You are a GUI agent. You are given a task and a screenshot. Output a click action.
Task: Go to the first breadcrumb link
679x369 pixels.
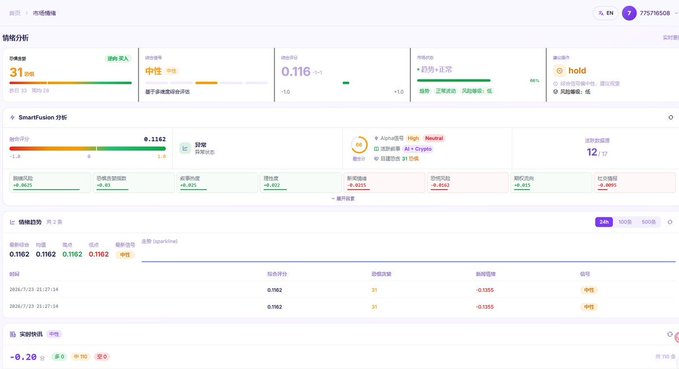point(15,13)
